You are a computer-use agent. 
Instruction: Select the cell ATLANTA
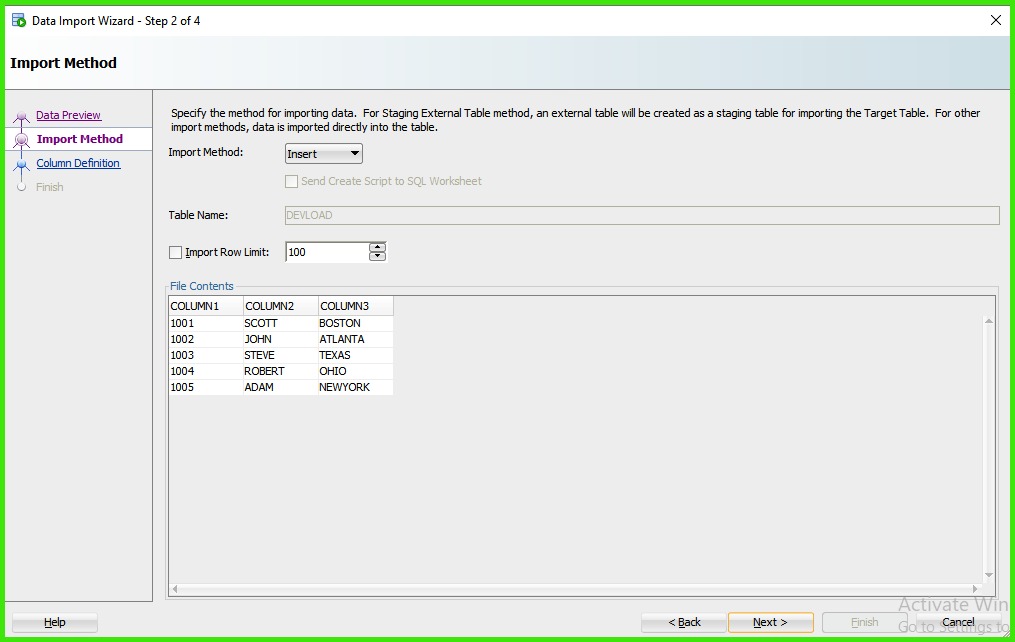tap(356, 339)
